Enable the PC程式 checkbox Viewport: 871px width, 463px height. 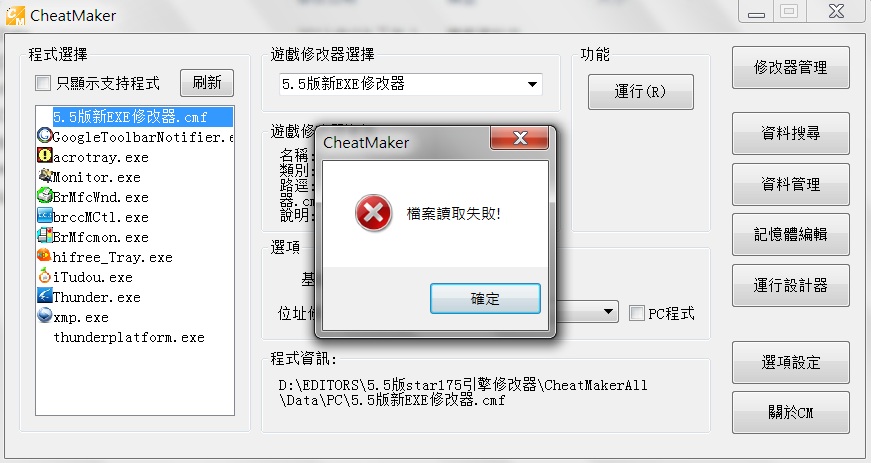[637, 313]
